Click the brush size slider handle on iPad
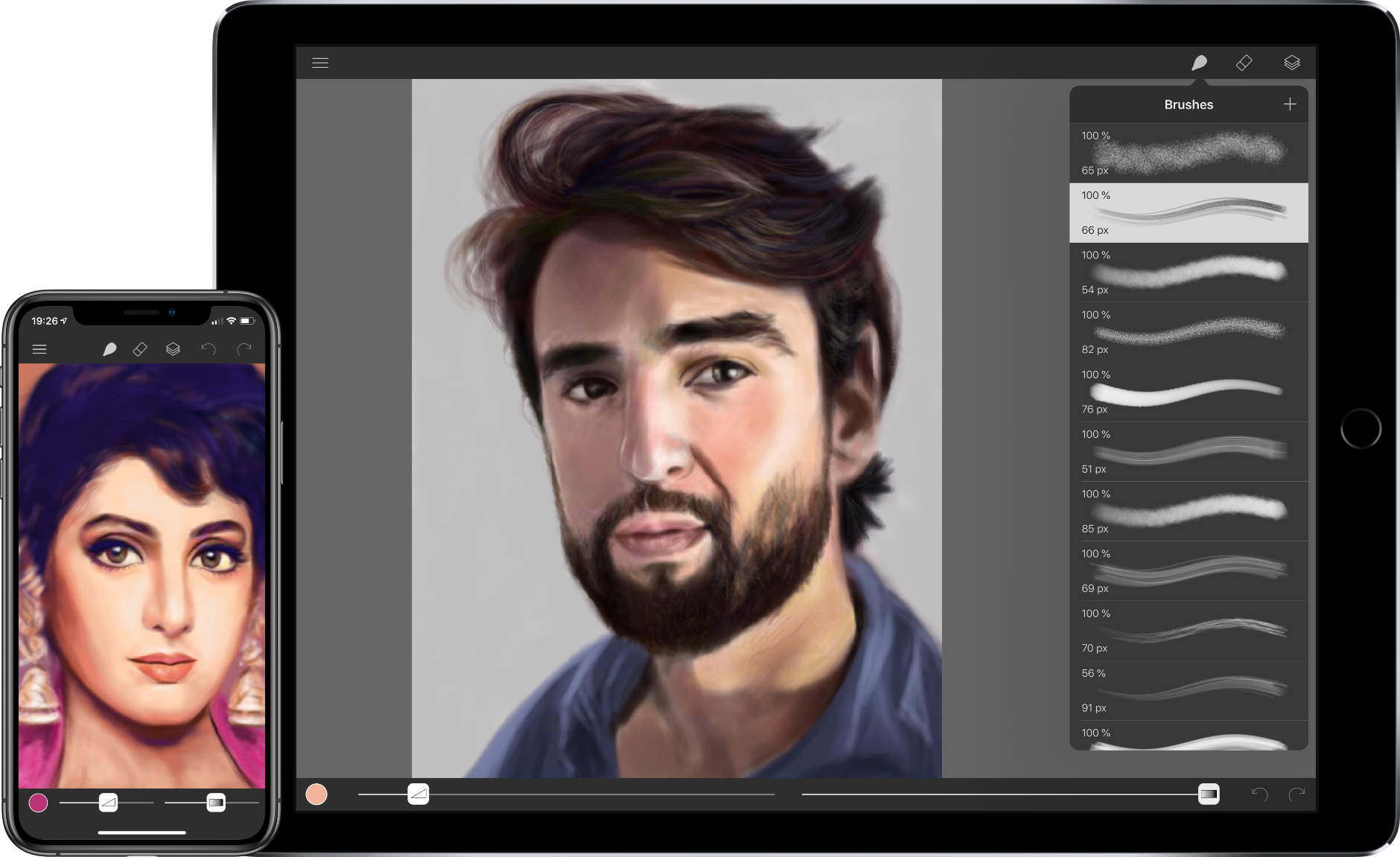Image resolution: width=1400 pixels, height=857 pixels. click(419, 794)
